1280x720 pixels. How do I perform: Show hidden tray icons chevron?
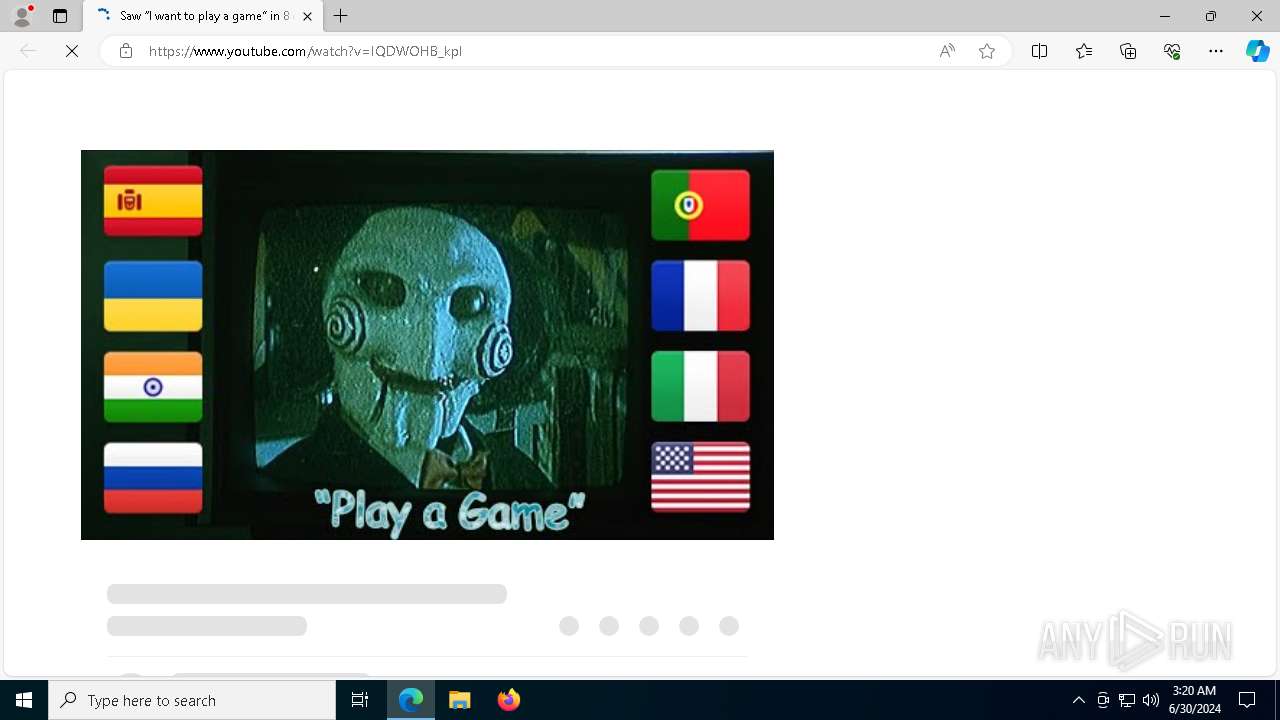1079,700
